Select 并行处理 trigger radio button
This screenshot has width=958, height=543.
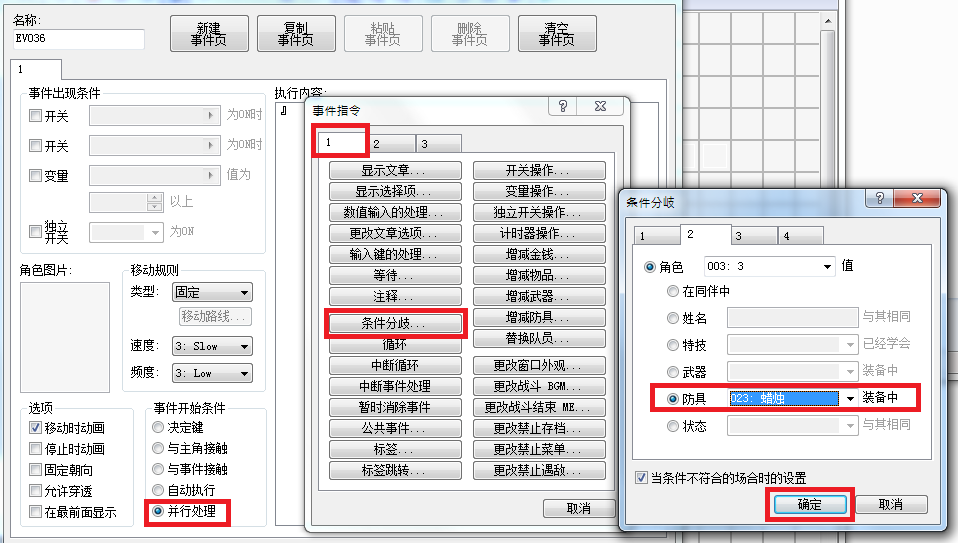158,511
